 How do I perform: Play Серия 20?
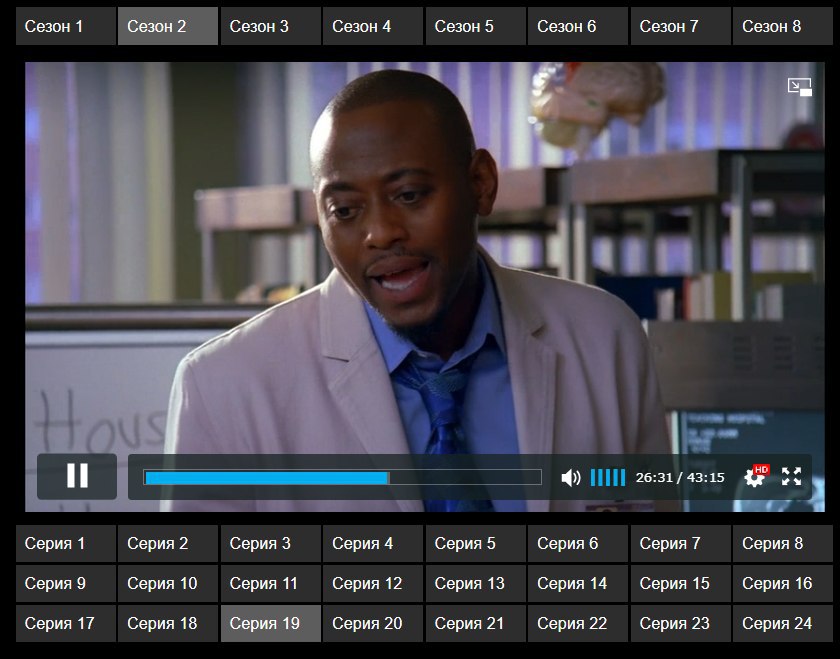pyautogui.click(x=373, y=624)
